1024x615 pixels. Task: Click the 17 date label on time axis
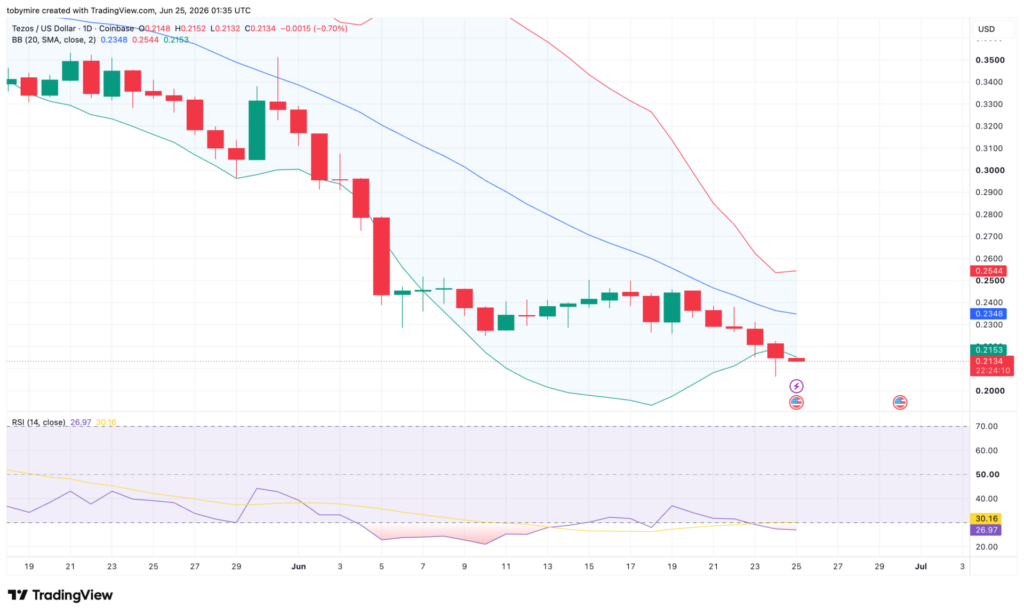[x=630, y=567]
